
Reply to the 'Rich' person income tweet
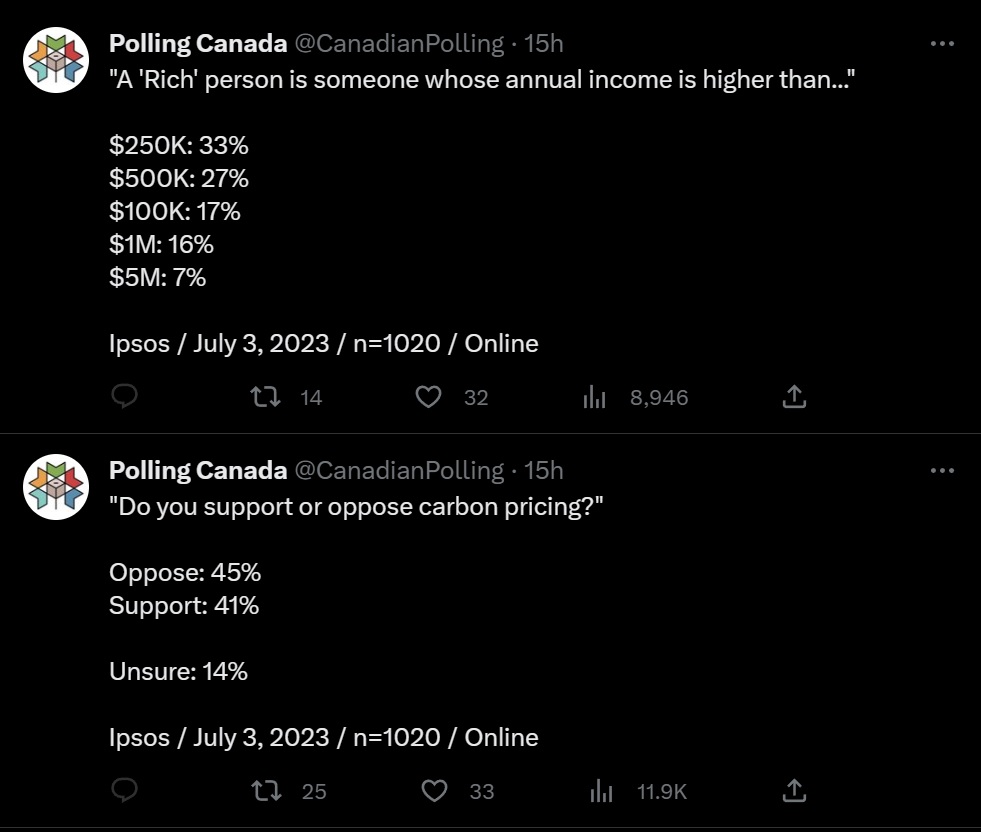pos(123,397)
